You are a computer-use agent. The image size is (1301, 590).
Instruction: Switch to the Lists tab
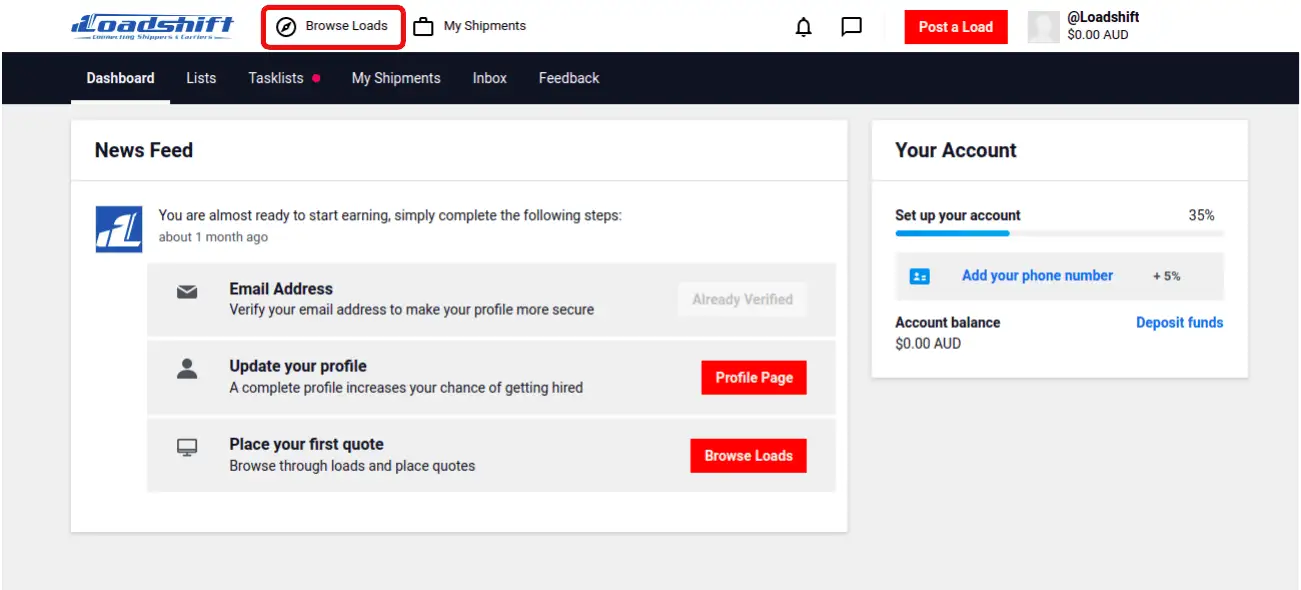201,78
